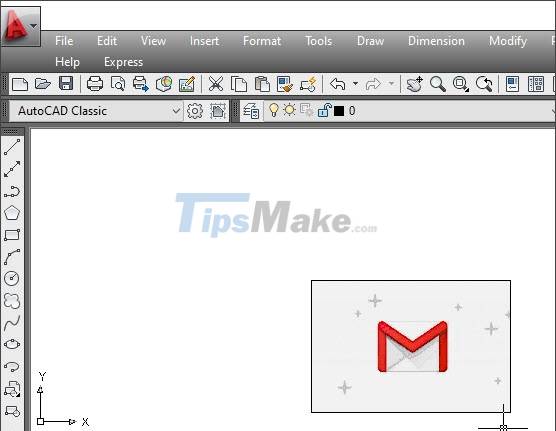
Task: Select the Rectangle tool
Action: click(12, 235)
